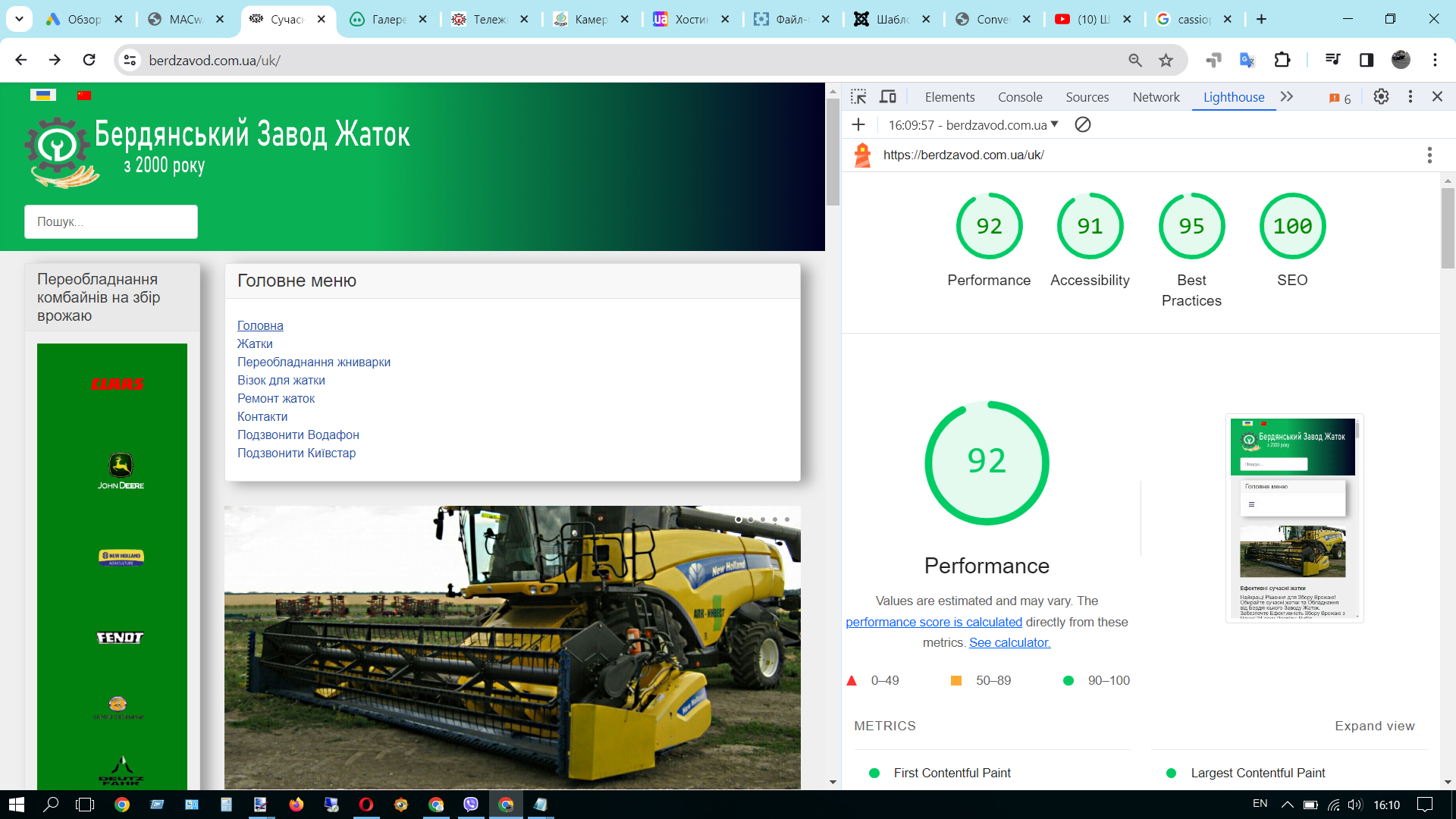Click the Ukrainian flag language icon
1456x819 pixels.
(x=43, y=95)
